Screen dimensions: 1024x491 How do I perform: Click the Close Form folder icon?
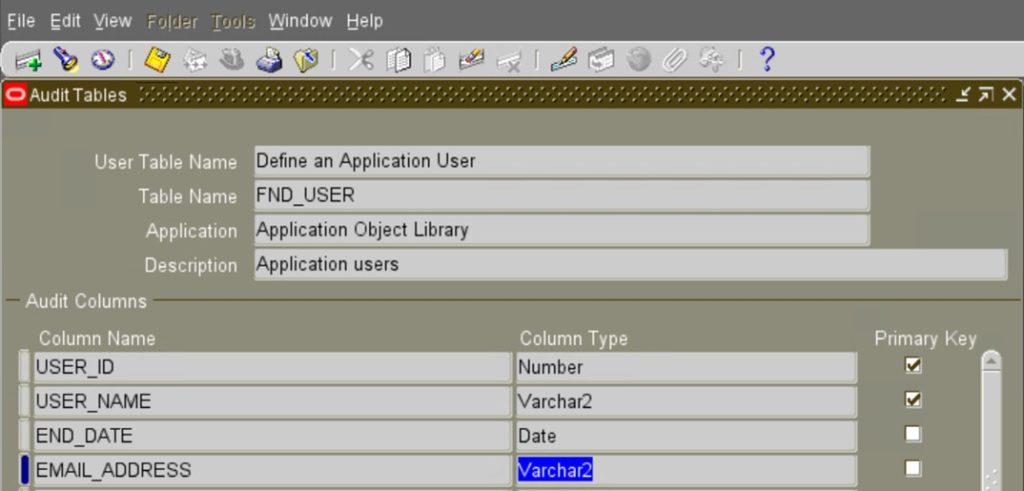[x=306, y=60]
